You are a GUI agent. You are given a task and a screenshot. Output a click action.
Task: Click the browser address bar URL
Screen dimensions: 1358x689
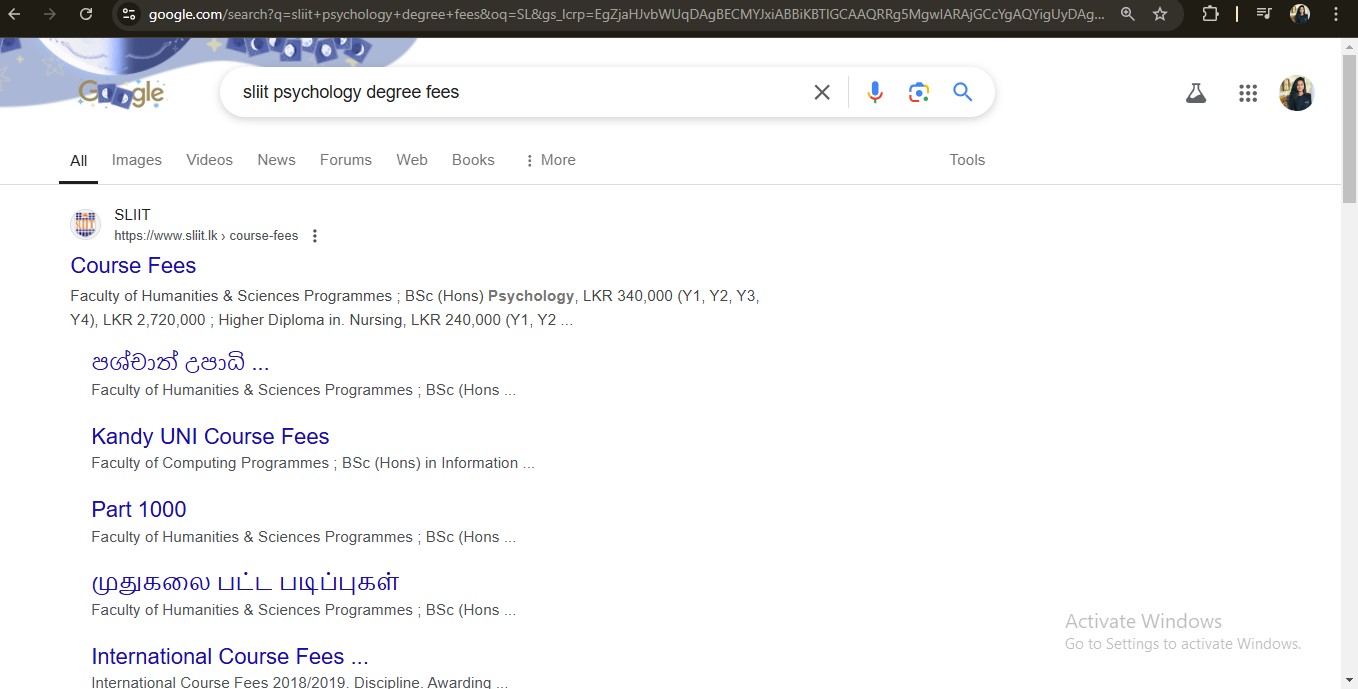pos(626,14)
